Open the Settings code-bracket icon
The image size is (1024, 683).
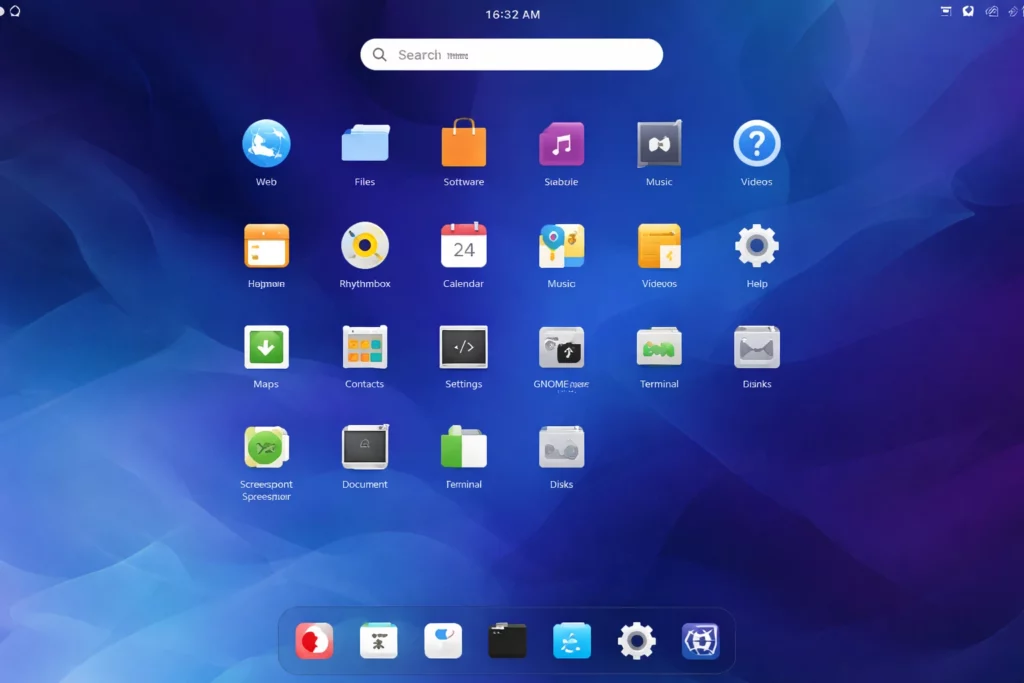click(464, 347)
